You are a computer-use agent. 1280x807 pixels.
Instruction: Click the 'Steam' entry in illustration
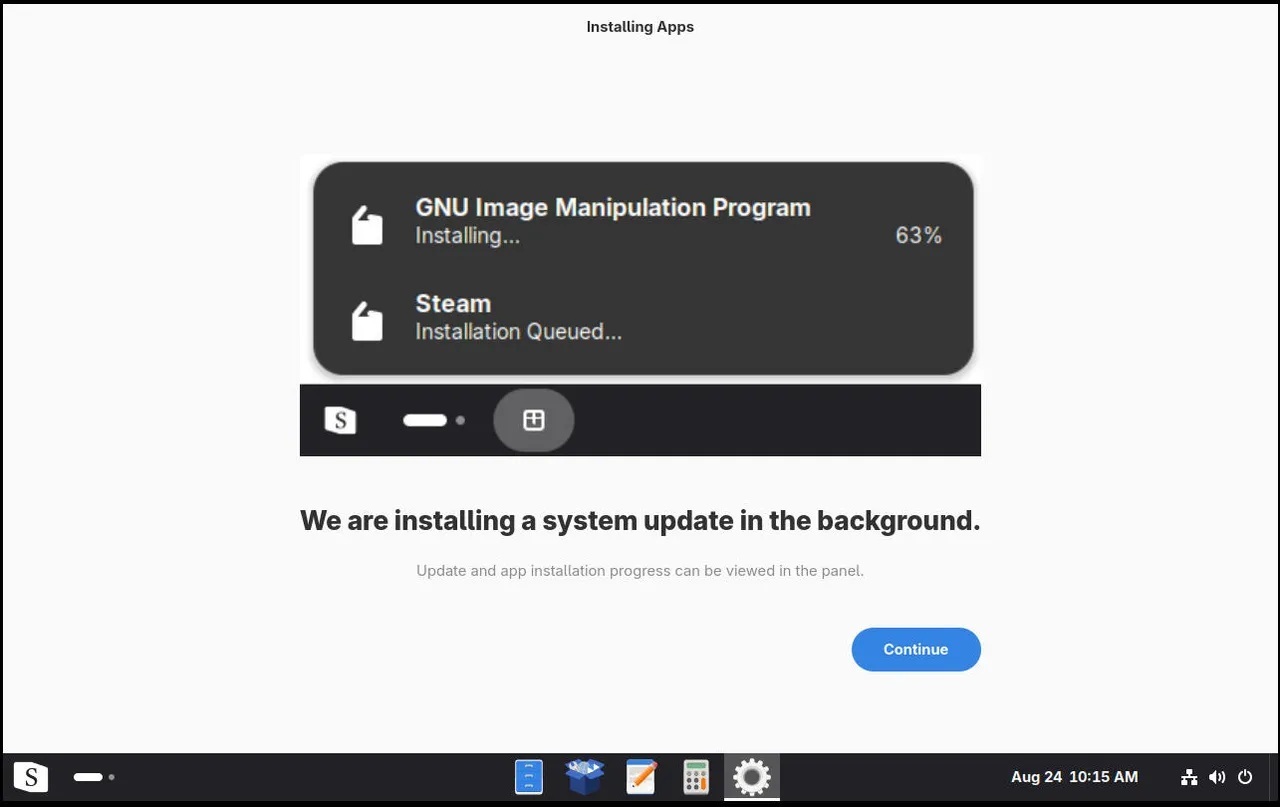coord(453,304)
